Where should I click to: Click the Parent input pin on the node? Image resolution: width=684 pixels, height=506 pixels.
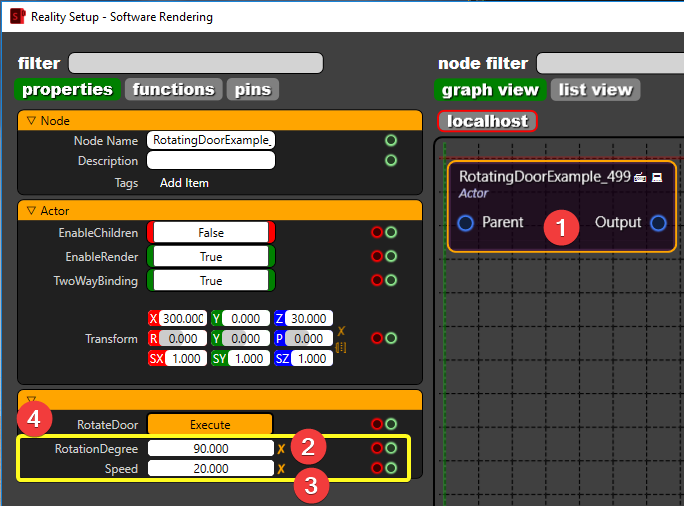466,223
